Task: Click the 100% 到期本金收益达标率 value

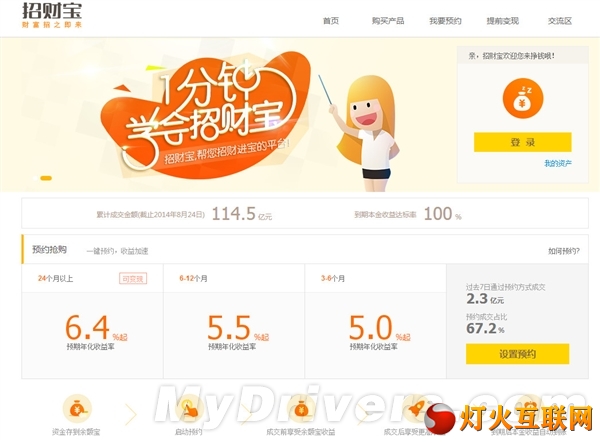Action: (443, 214)
